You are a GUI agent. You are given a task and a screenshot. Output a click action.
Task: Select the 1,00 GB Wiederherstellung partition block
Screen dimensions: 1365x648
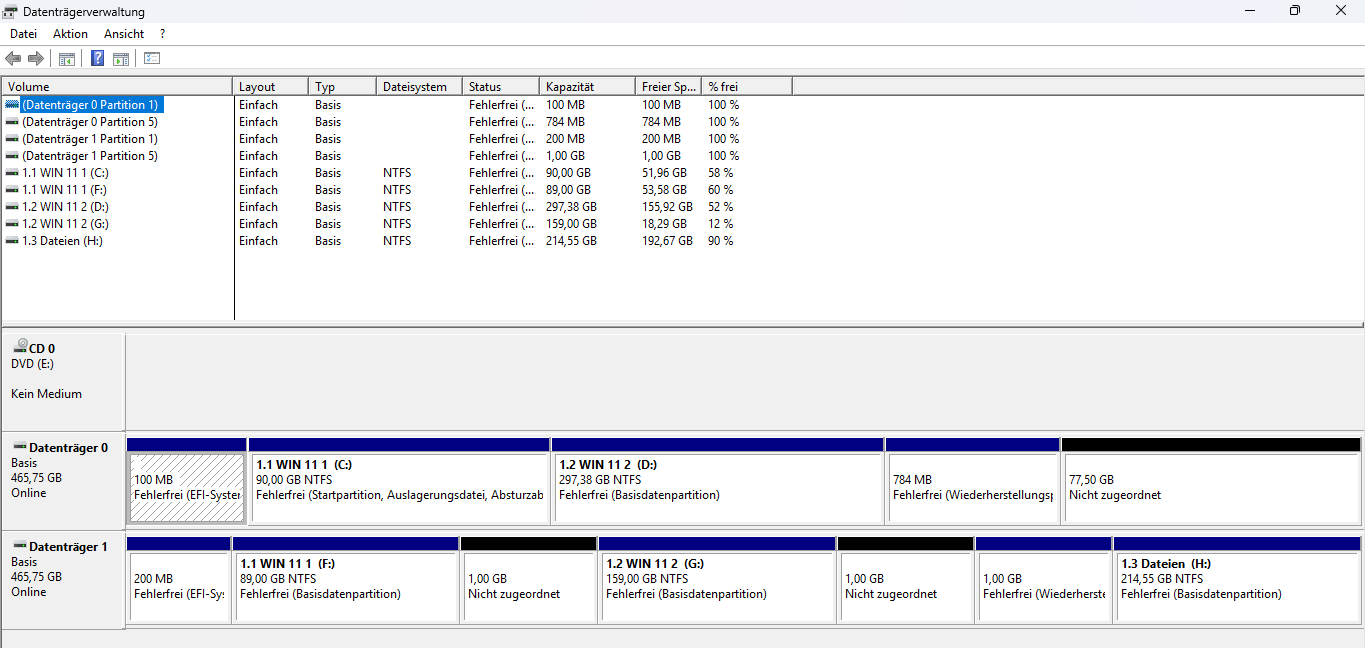click(1043, 580)
